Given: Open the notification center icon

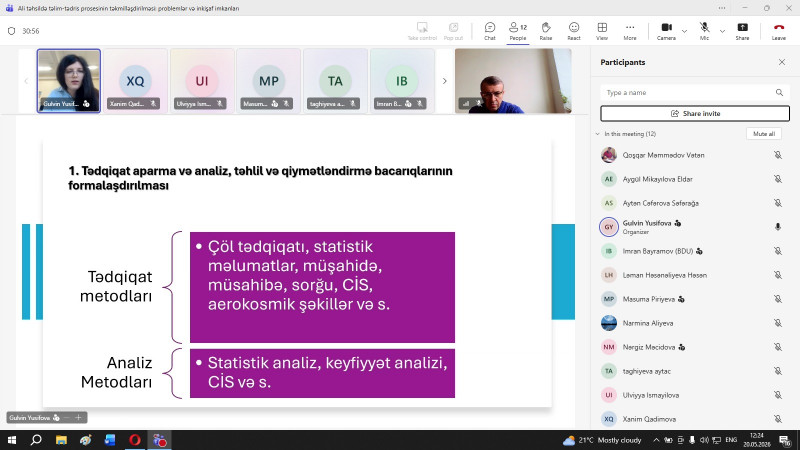Looking at the screenshot, I should [785, 440].
